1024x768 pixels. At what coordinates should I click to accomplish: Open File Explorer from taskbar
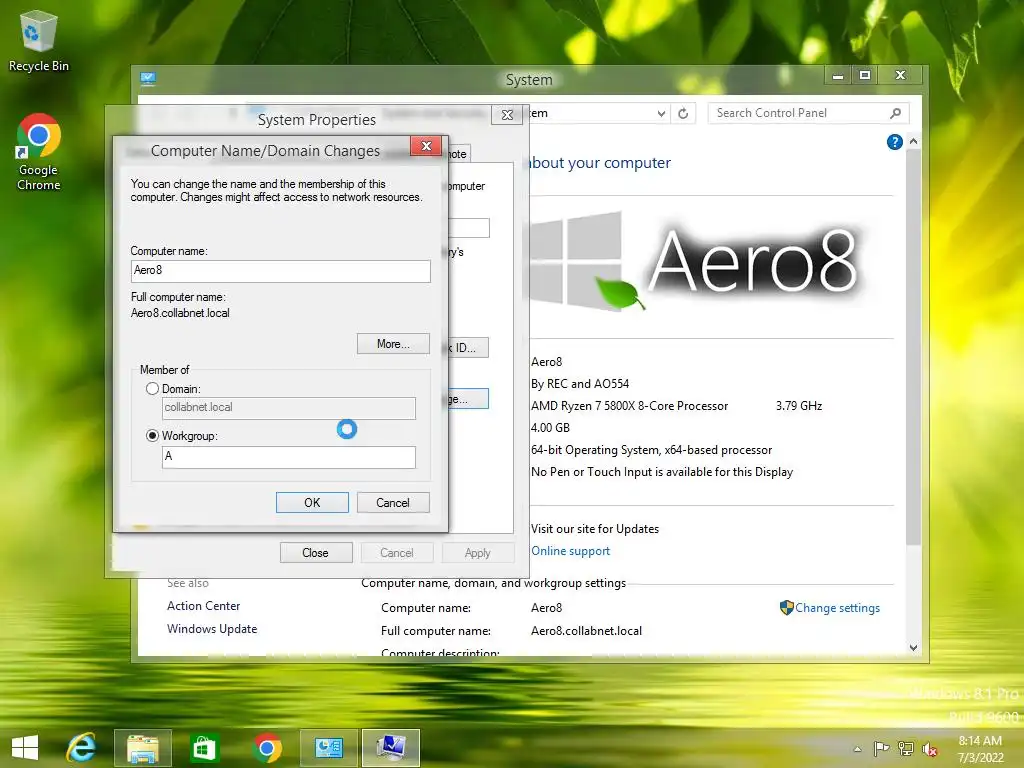click(x=142, y=748)
